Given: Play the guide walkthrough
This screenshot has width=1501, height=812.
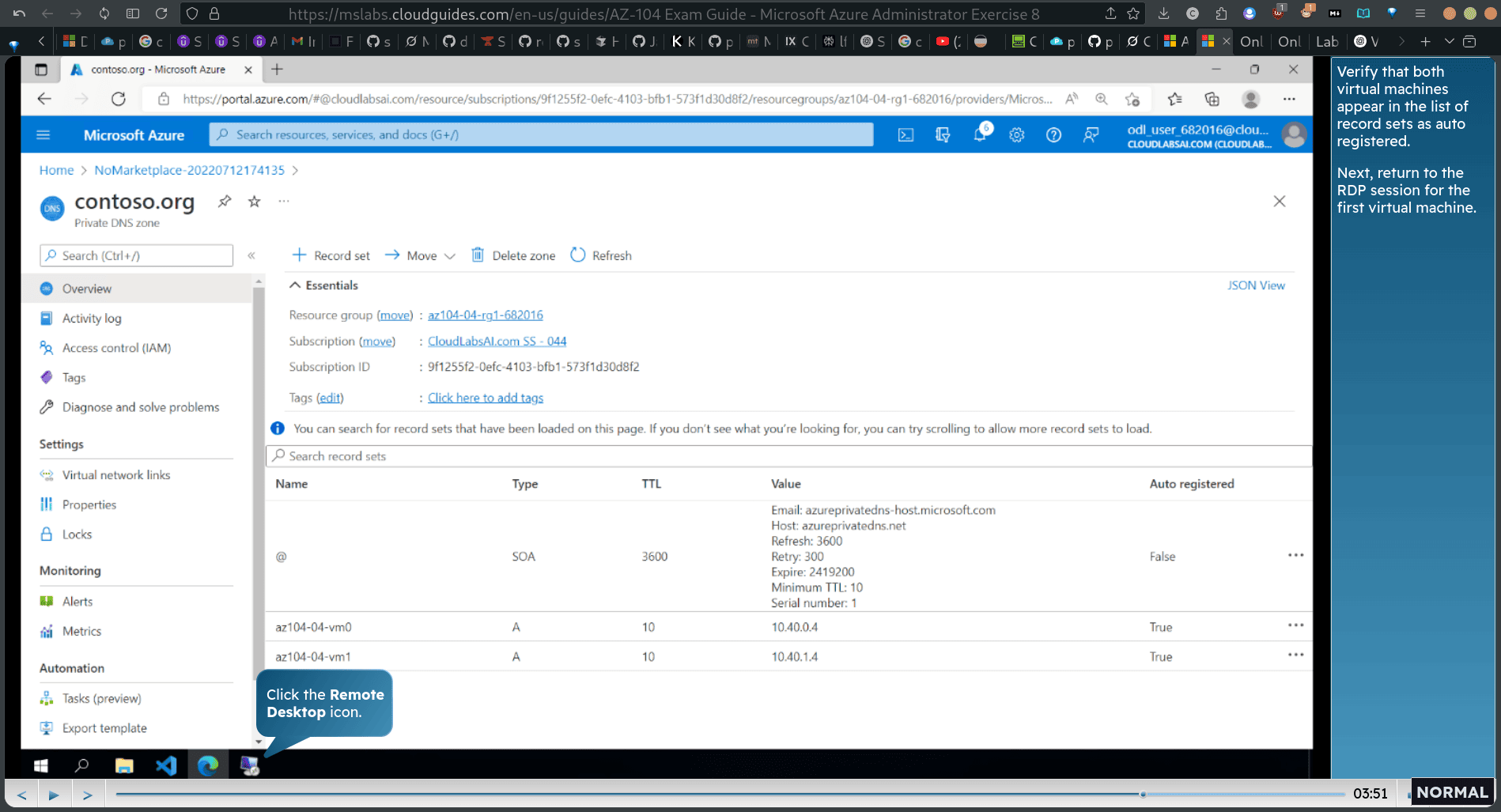Looking at the screenshot, I should (x=54, y=795).
